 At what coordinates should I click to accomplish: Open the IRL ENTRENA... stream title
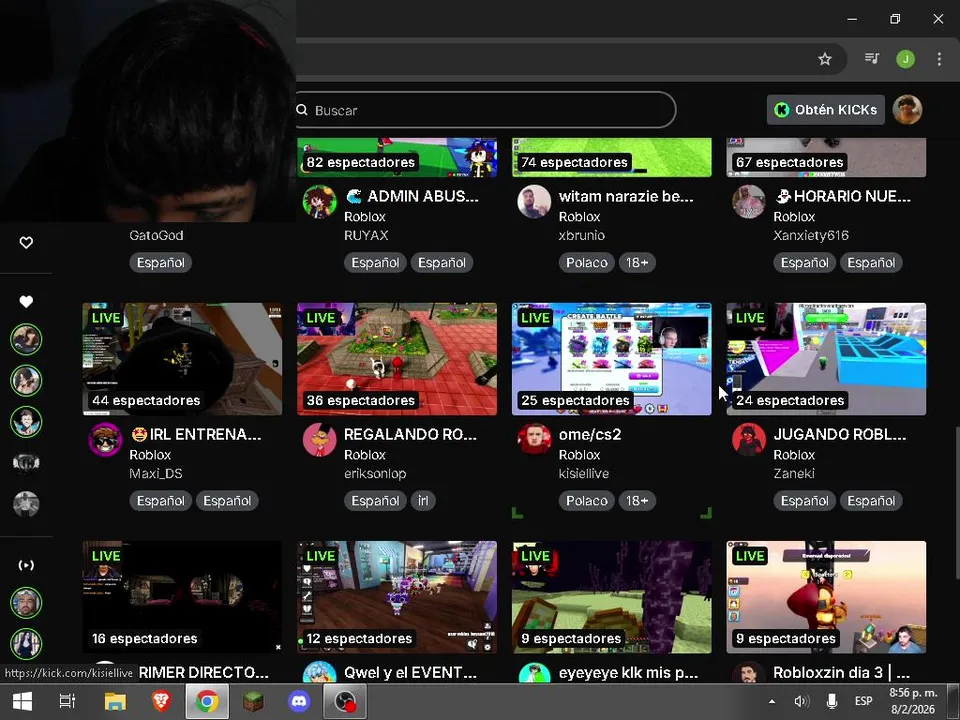[196, 435]
